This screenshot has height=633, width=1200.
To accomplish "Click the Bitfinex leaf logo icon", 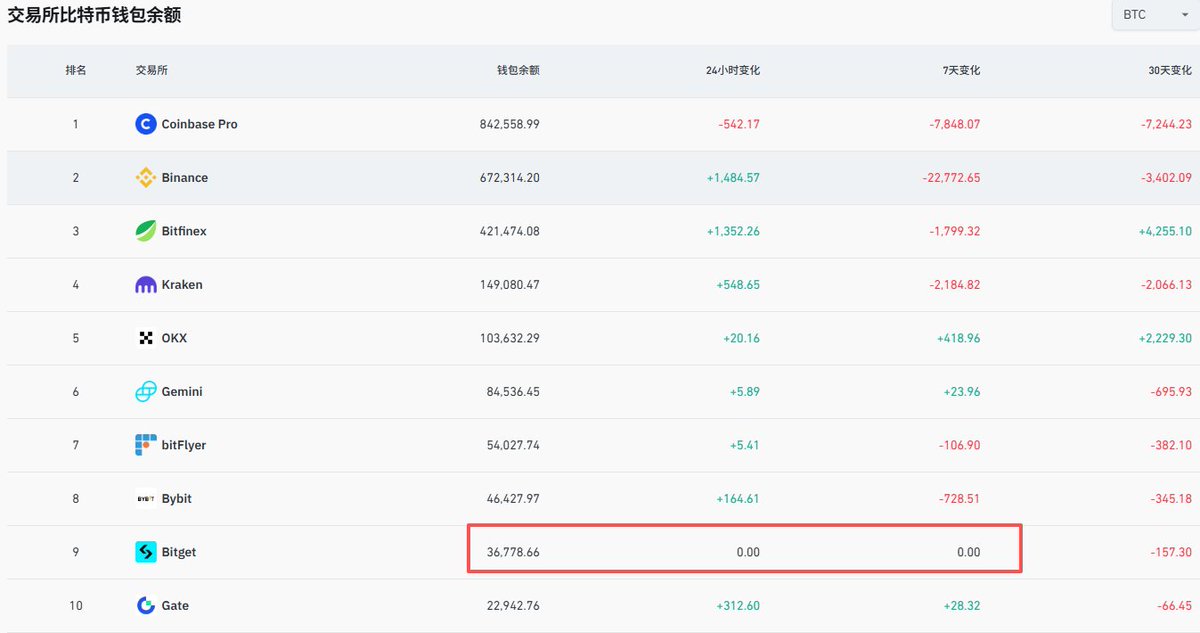I will (x=146, y=231).
